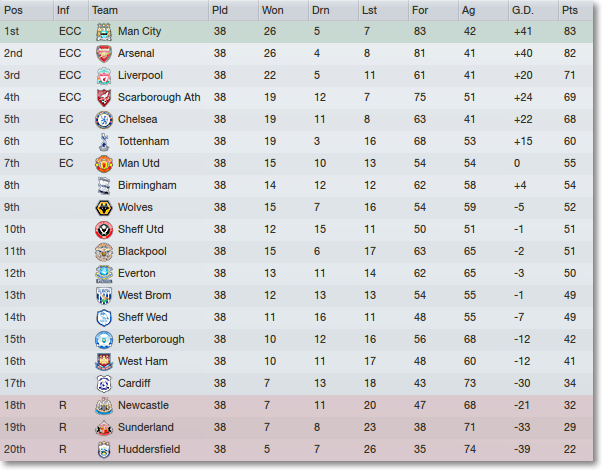
Task: Select the Sunderland relegation row
Action: tap(296, 428)
